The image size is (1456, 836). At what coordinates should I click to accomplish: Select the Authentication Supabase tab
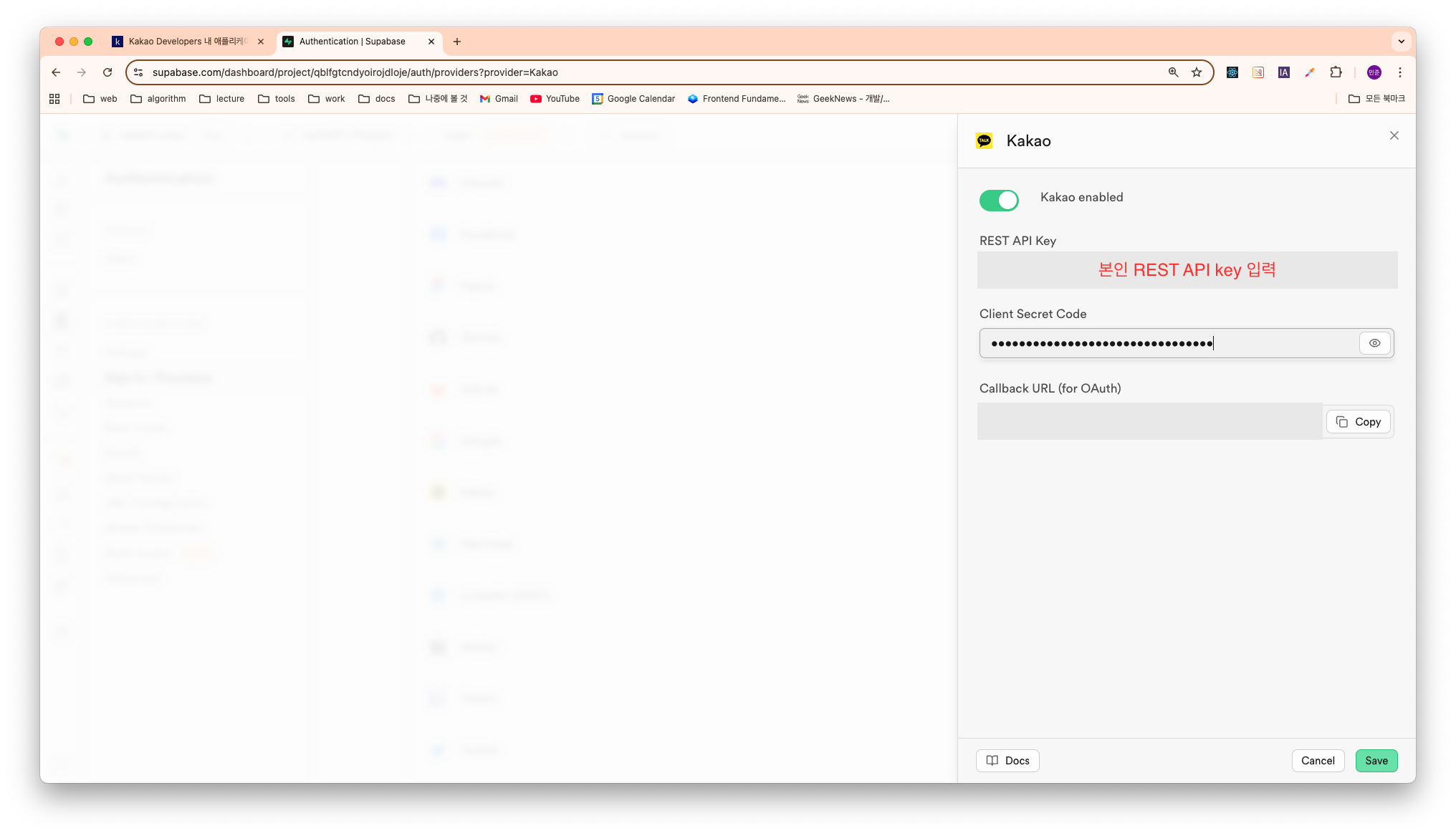[353, 42]
